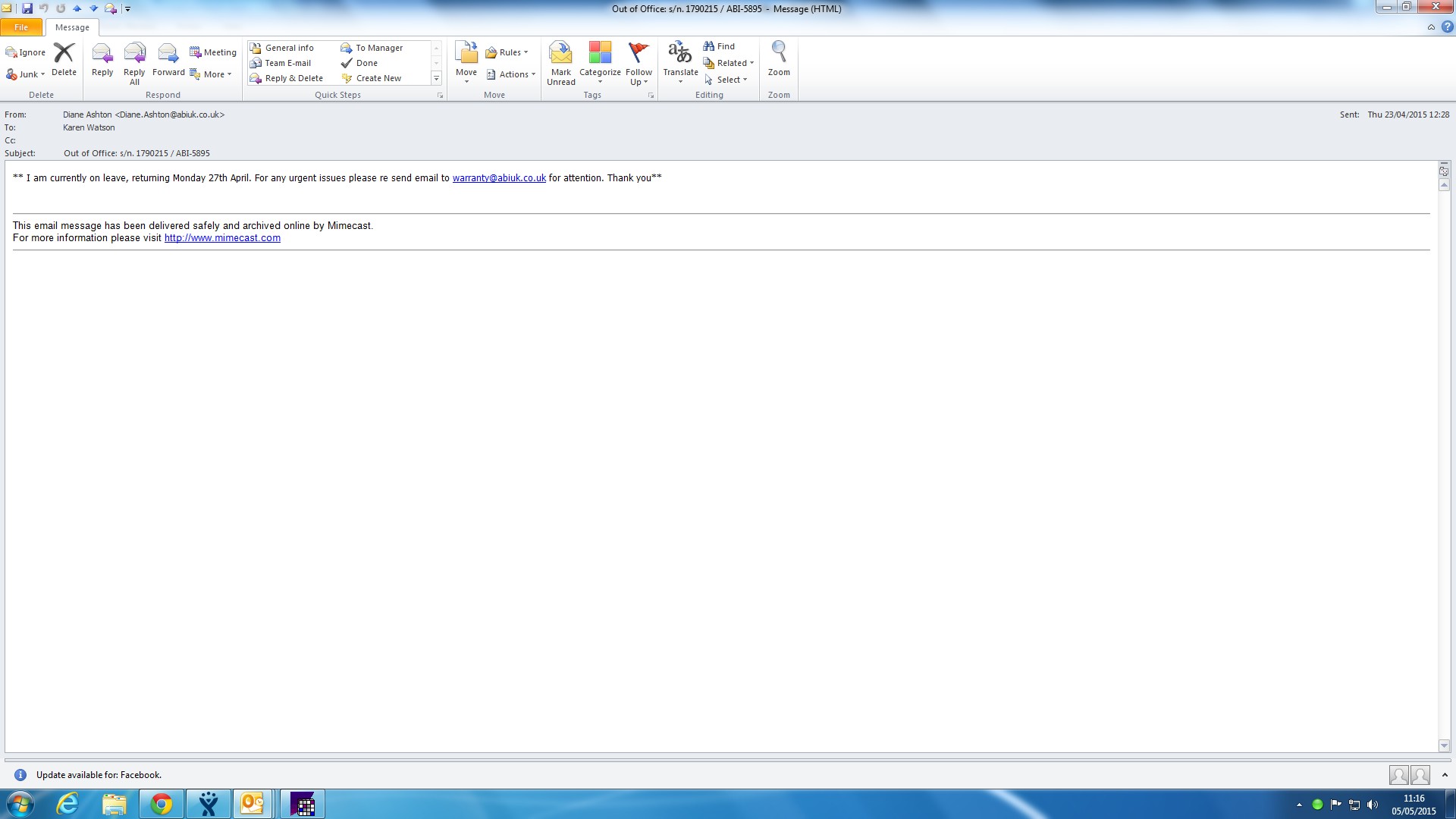The image size is (1456, 819).
Task: Open the File tab
Action: pos(21,27)
